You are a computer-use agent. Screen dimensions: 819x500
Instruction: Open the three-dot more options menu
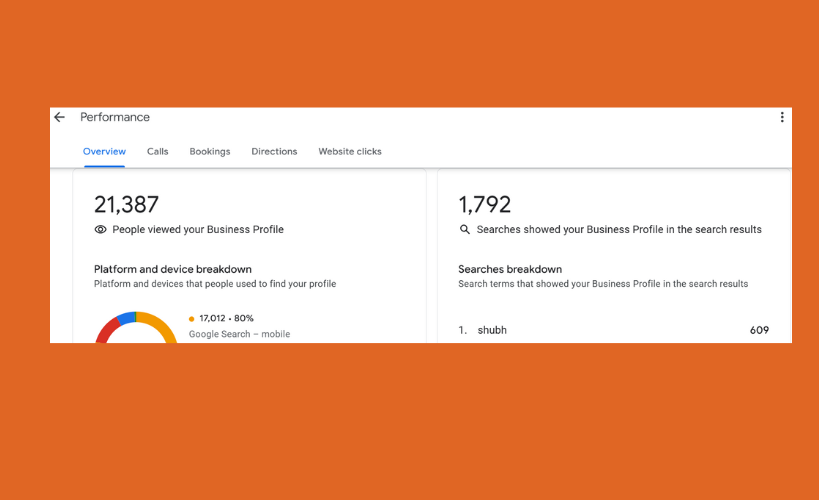click(782, 117)
